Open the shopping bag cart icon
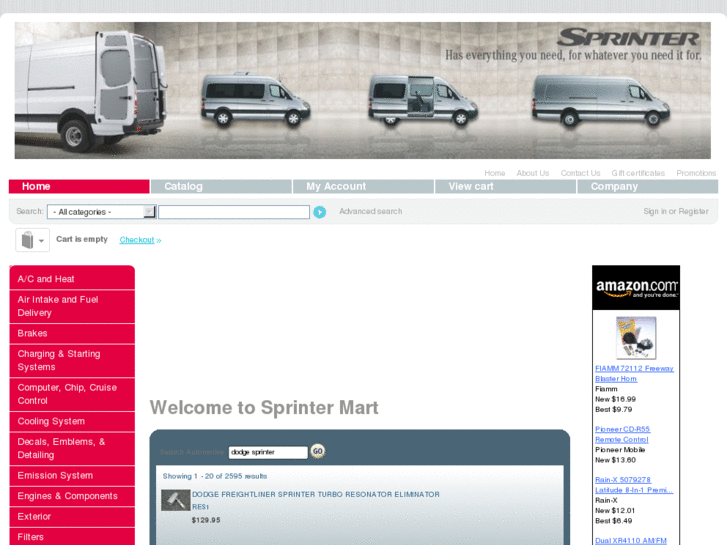 [28, 240]
